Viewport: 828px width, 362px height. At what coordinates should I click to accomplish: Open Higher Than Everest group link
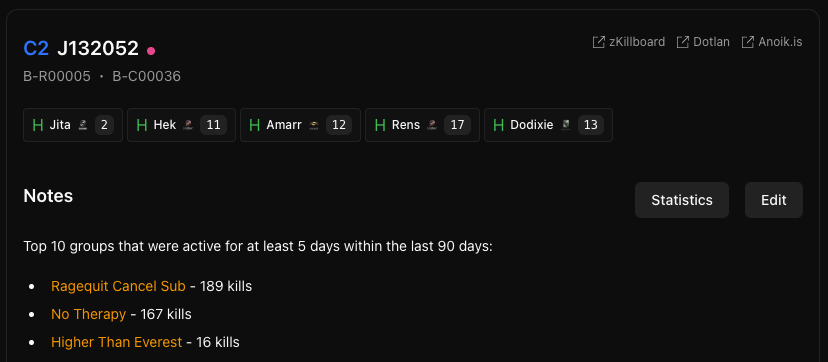117,342
